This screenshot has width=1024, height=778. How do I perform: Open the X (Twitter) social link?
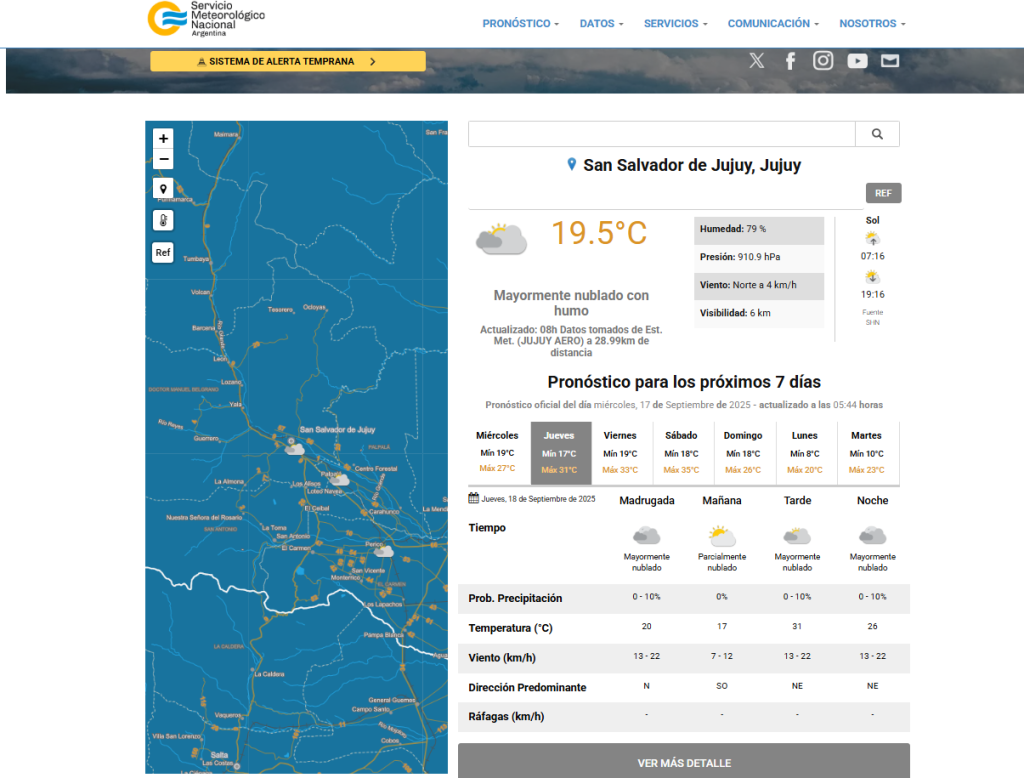pos(757,61)
